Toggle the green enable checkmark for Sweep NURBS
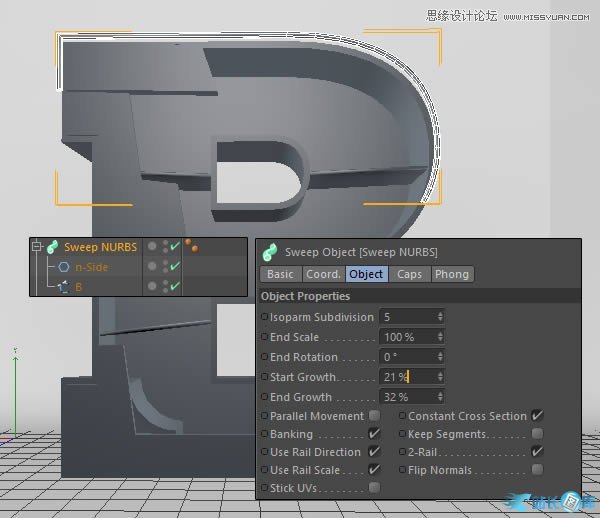This screenshot has width=600, height=518. click(x=175, y=246)
